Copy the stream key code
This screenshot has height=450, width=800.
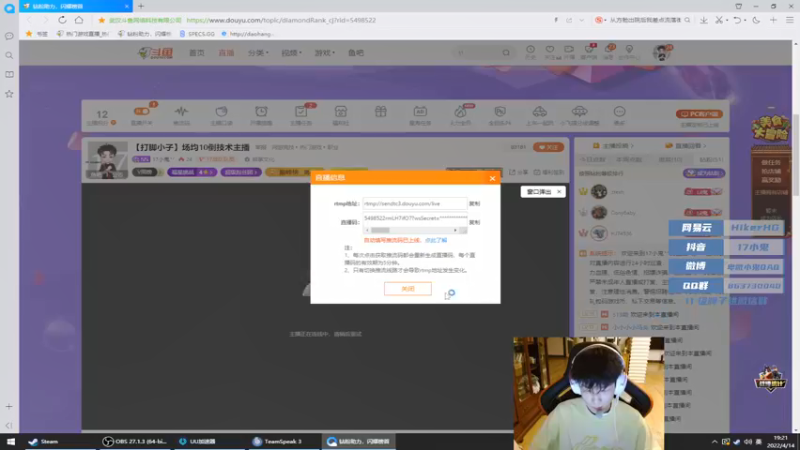474,222
